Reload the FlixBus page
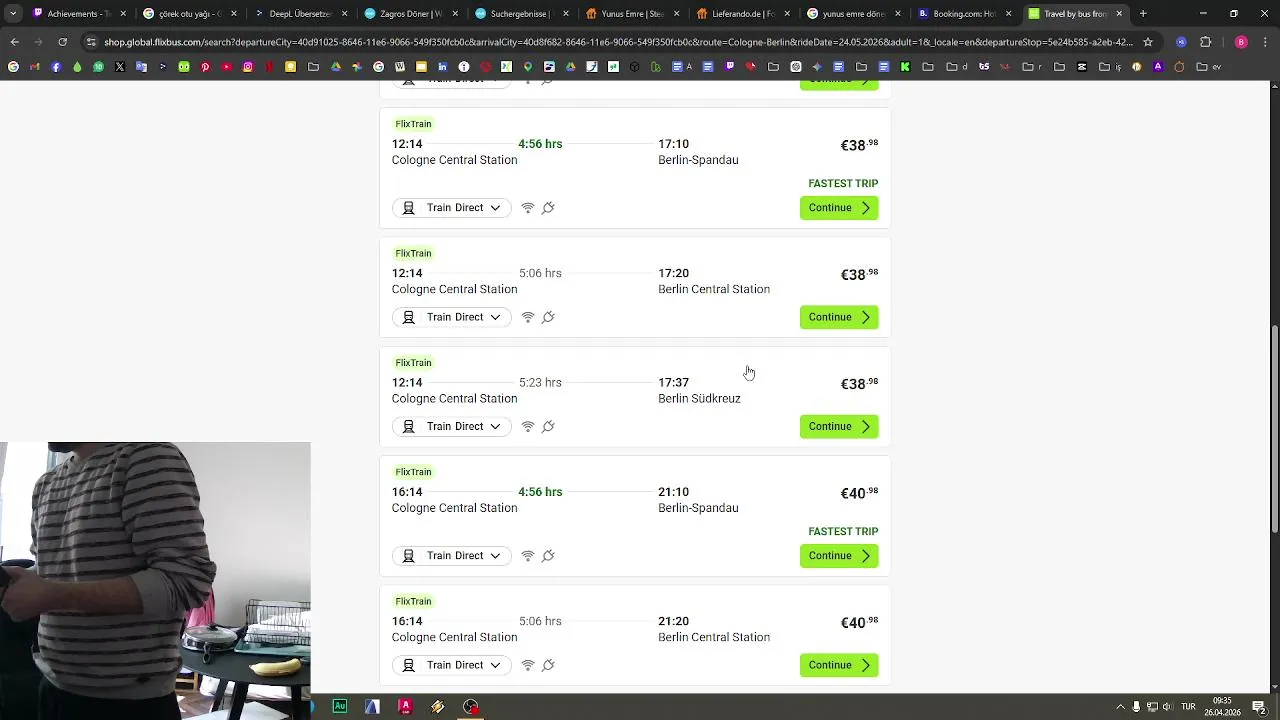Image resolution: width=1280 pixels, height=720 pixels. [x=62, y=42]
